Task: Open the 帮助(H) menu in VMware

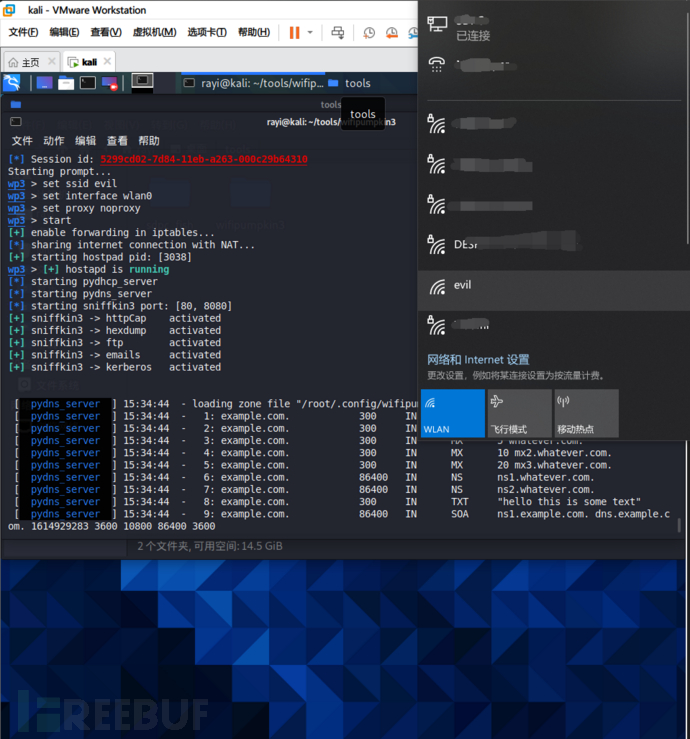Action: click(254, 32)
